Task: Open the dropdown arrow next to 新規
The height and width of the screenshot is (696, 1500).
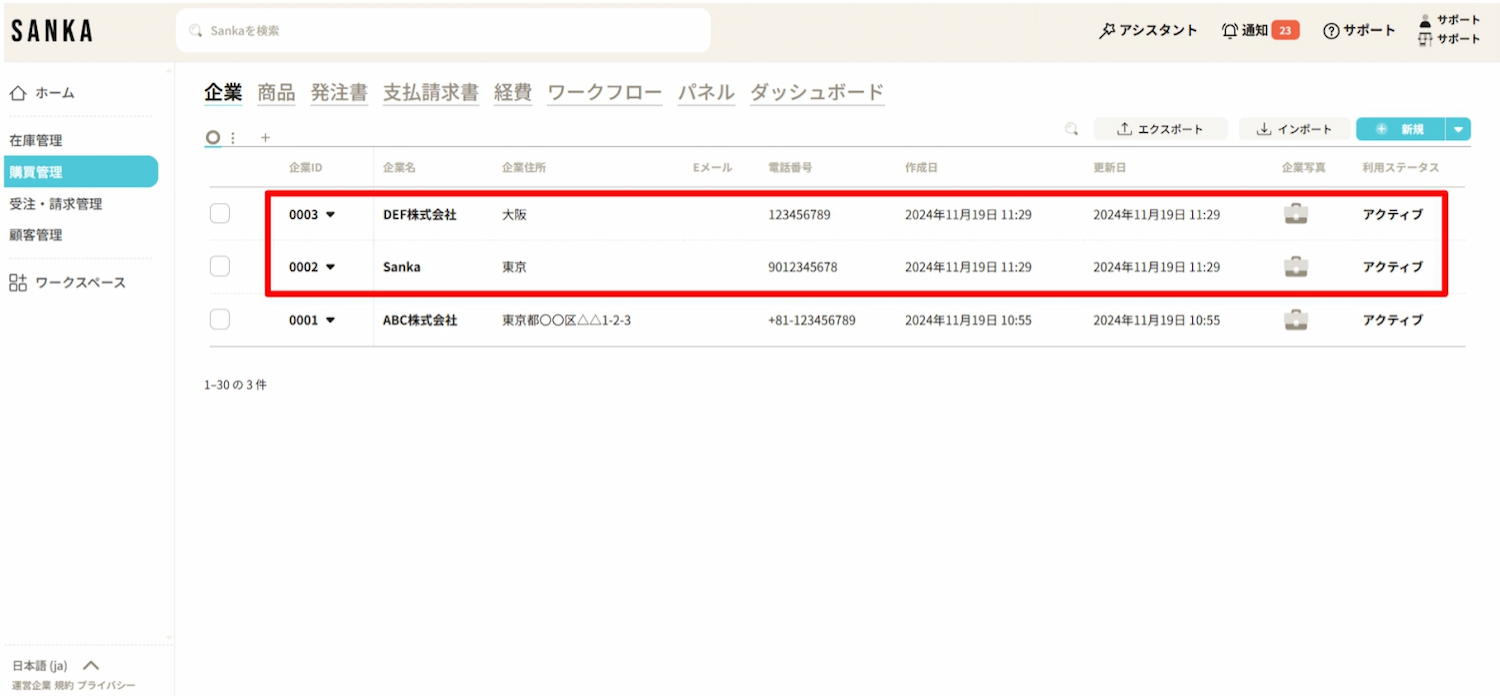Action: pyautogui.click(x=1458, y=129)
